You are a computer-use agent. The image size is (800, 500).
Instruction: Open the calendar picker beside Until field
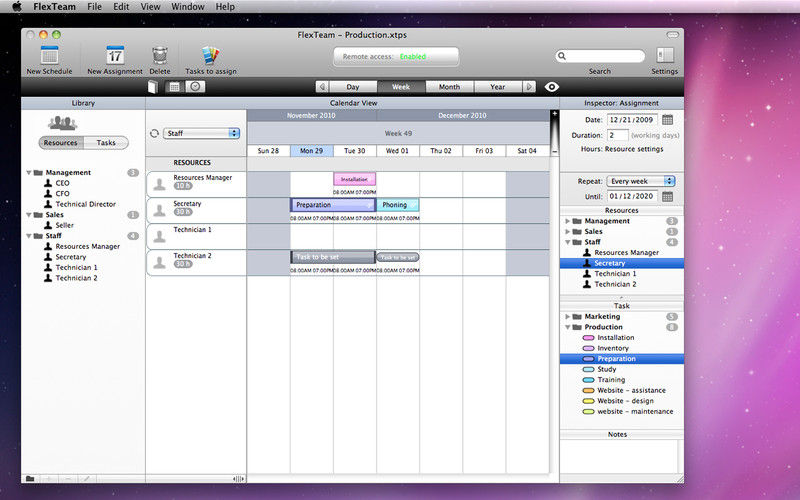click(668, 196)
